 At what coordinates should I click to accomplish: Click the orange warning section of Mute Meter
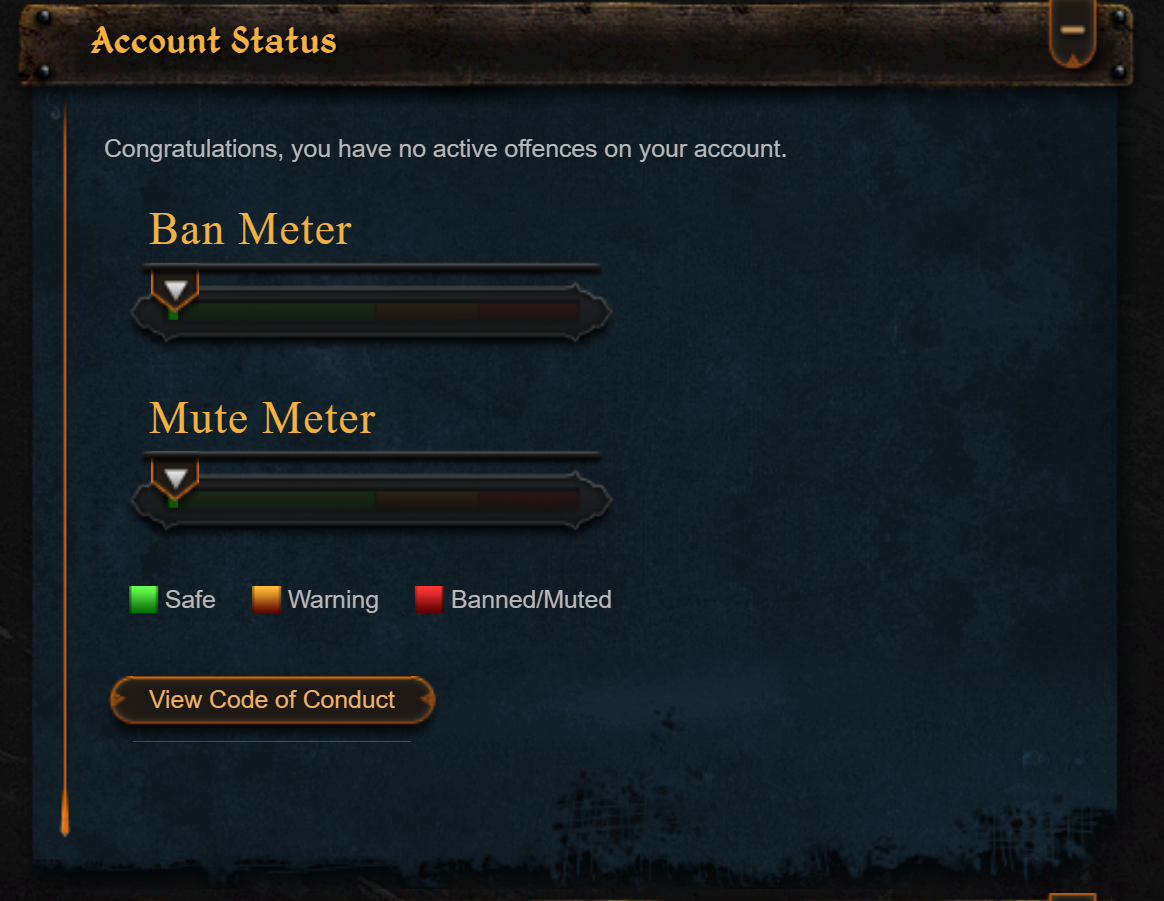pyautogui.click(x=428, y=500)
